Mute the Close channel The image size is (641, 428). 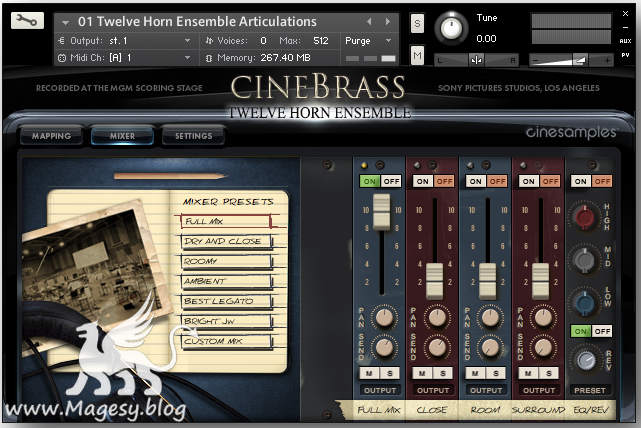[x=422, y=373]
